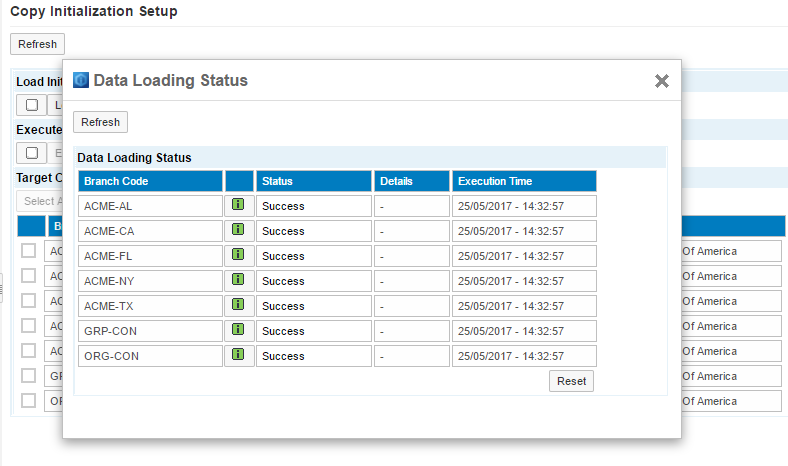Sort by the Branch Code column header
The image size is (788, 466).
[x=150, y=181]
